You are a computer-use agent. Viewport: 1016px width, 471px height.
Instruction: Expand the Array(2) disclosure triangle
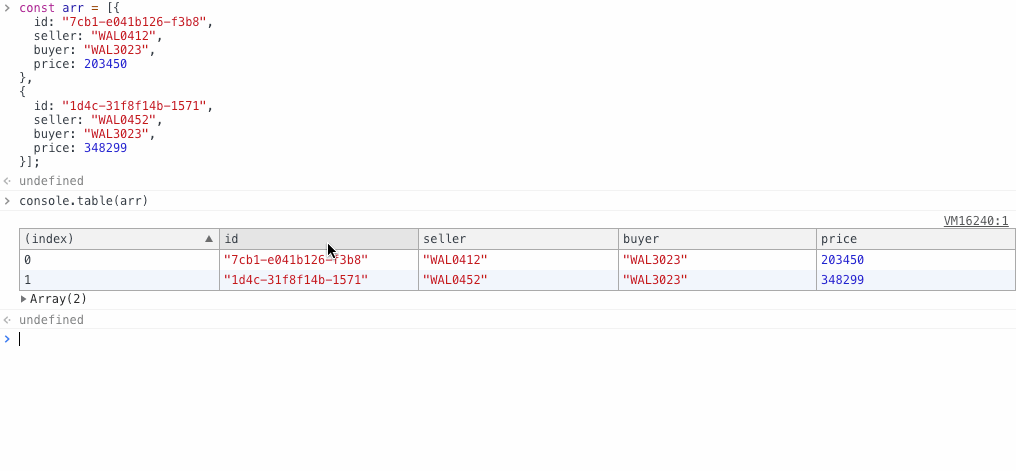coord(23,299)
